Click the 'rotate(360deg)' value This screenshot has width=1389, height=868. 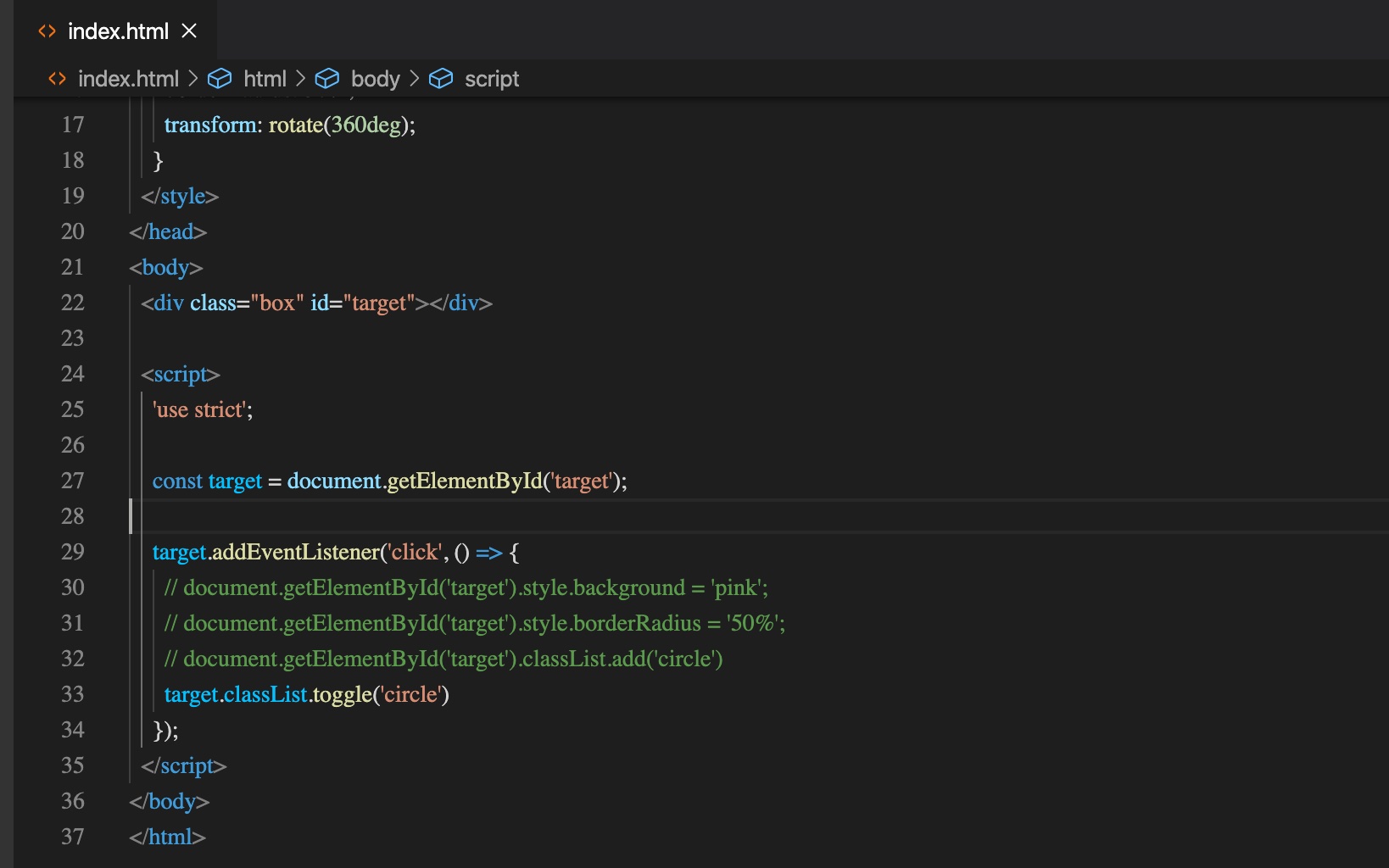pyautogui.click(x=338, y=125)
